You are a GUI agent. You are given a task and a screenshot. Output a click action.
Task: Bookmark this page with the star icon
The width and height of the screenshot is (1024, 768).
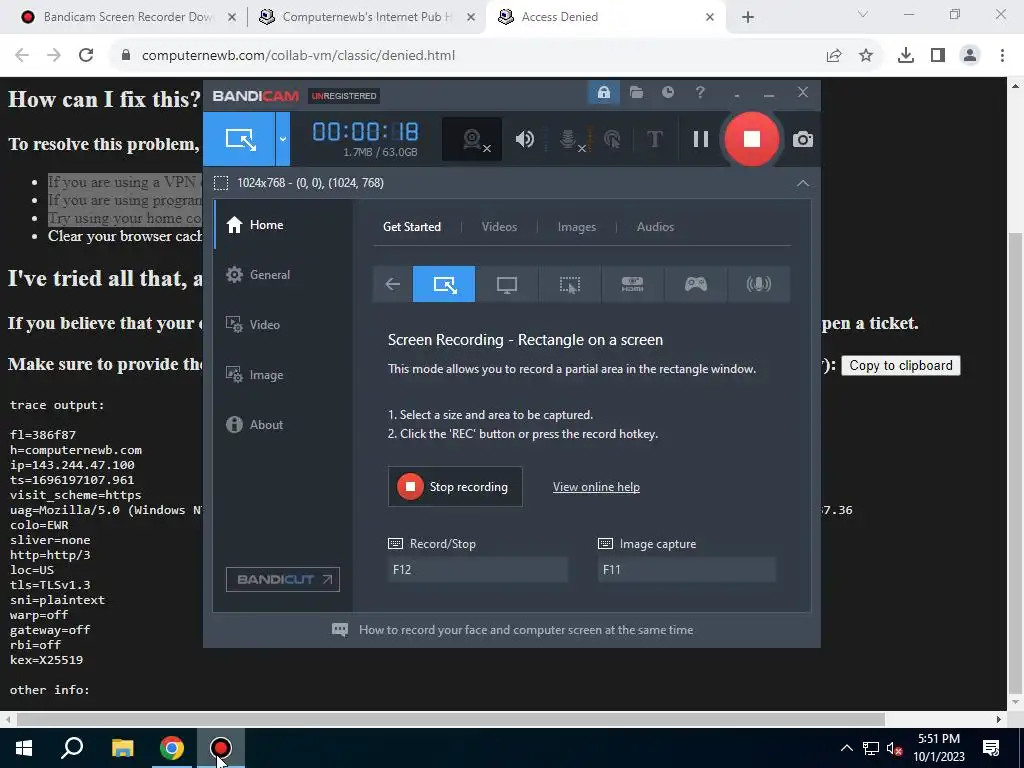point(866,56)
